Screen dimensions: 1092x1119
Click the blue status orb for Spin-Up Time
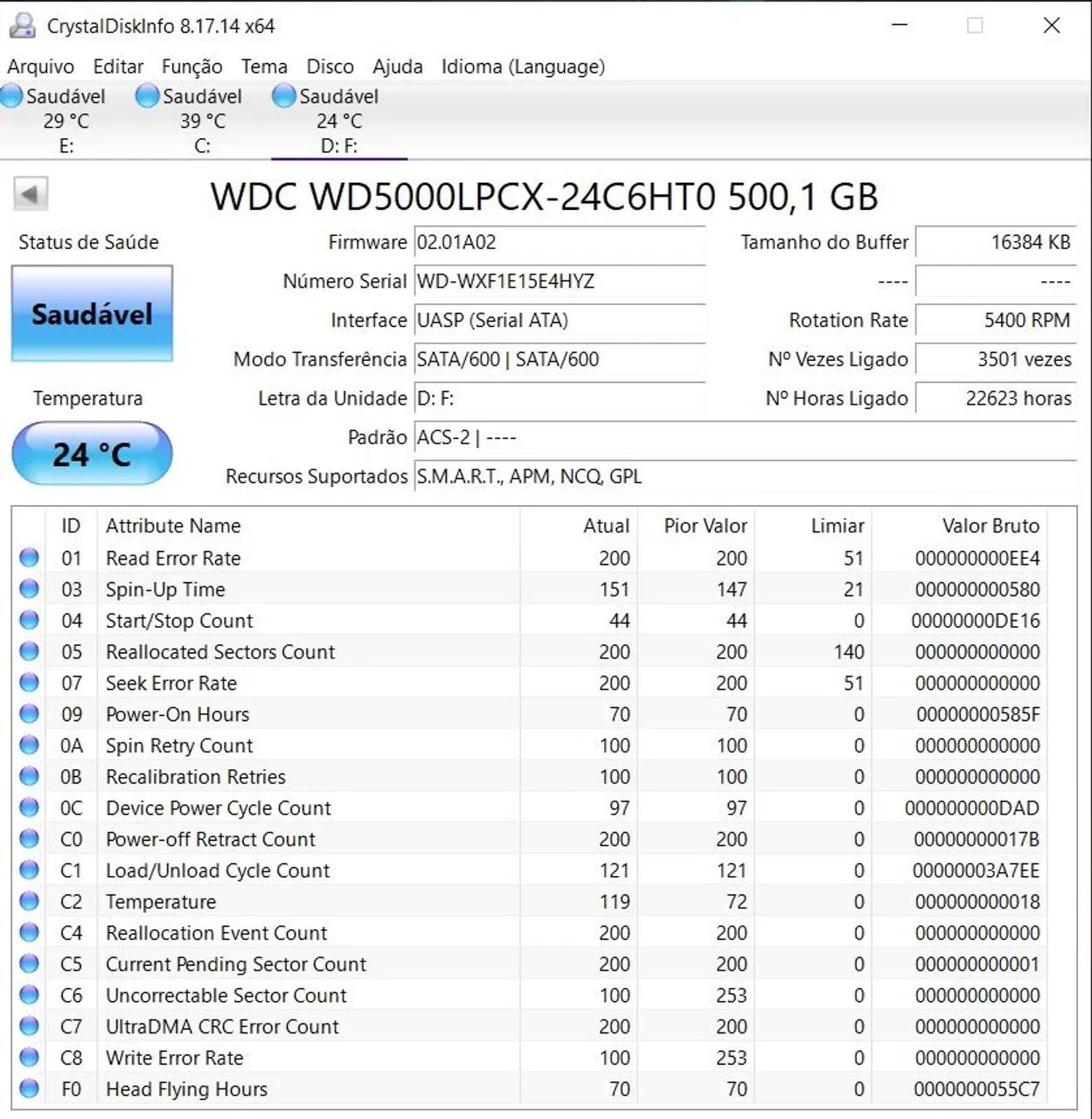(29, 589)
